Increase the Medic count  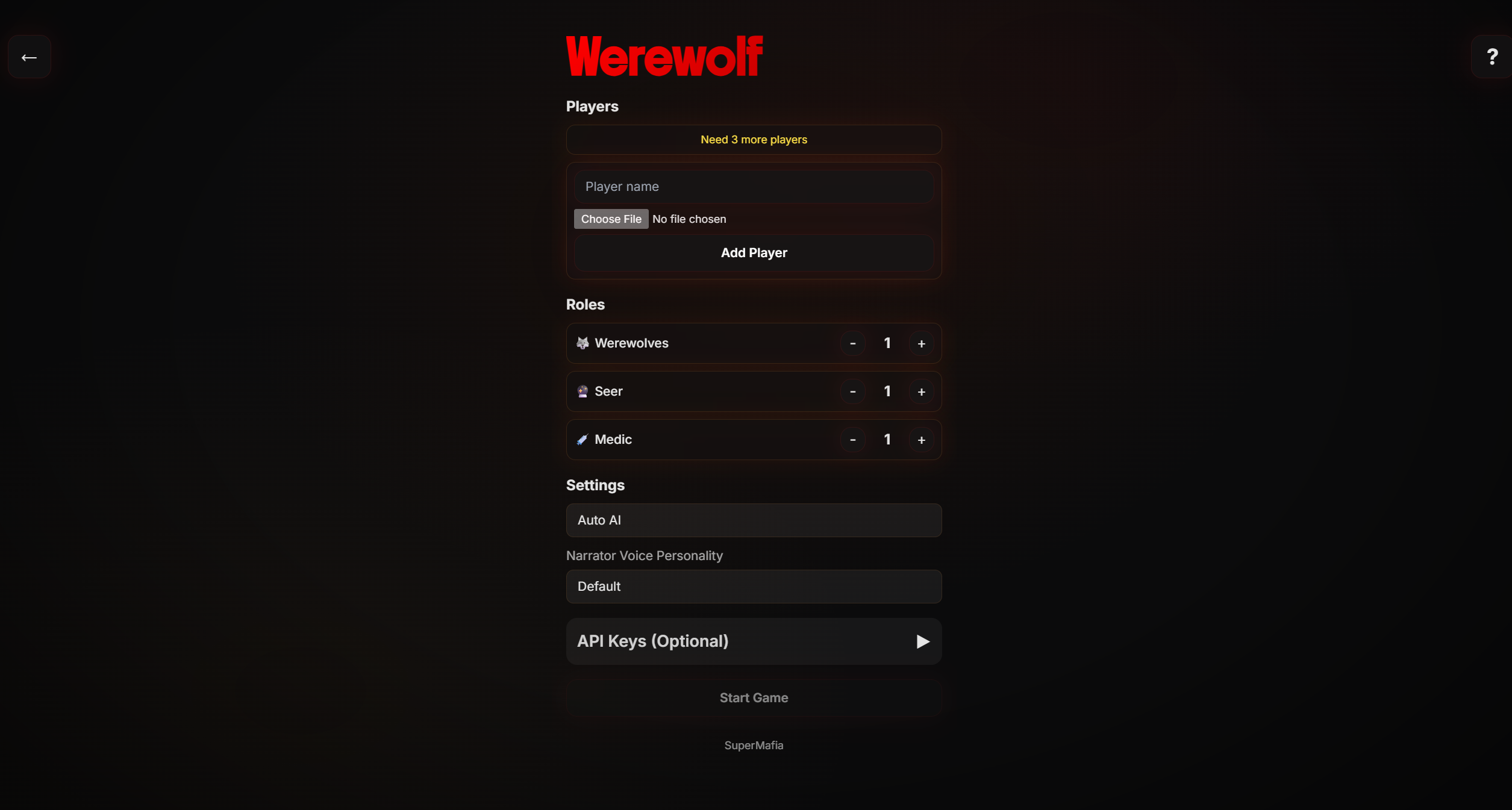pos(921,440)
